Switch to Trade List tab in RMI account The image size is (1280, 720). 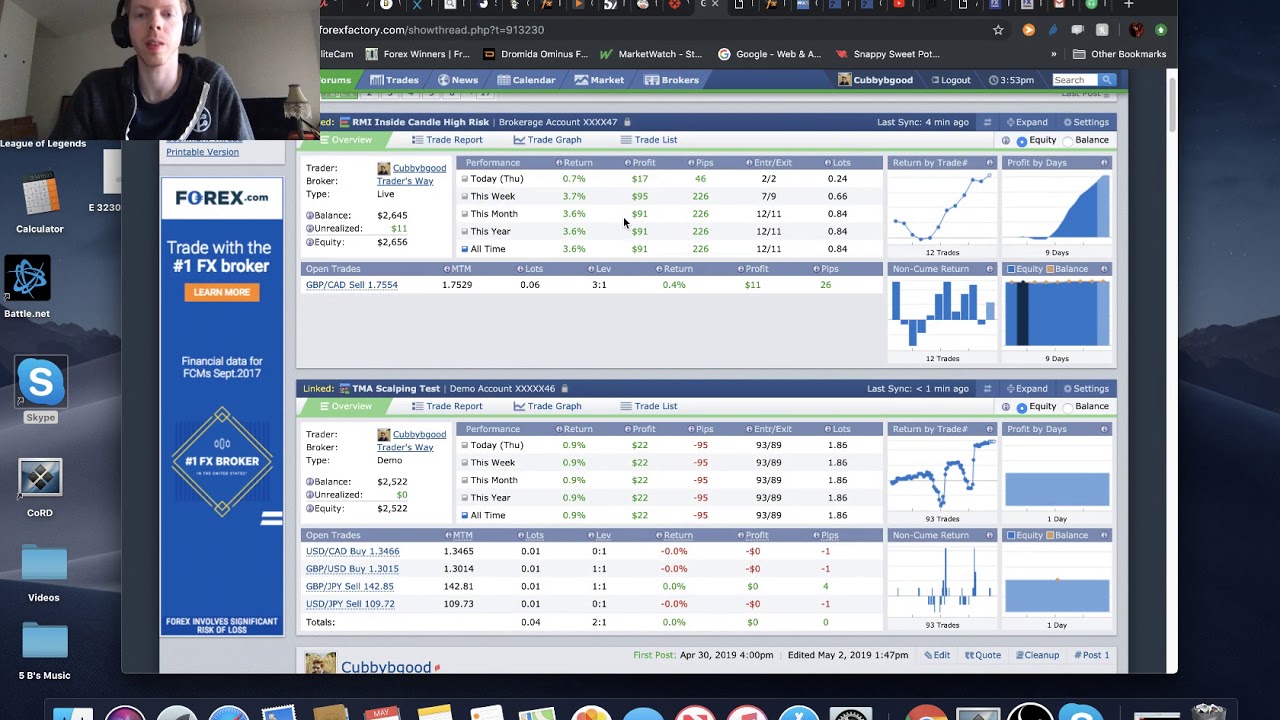coord(648,140)
